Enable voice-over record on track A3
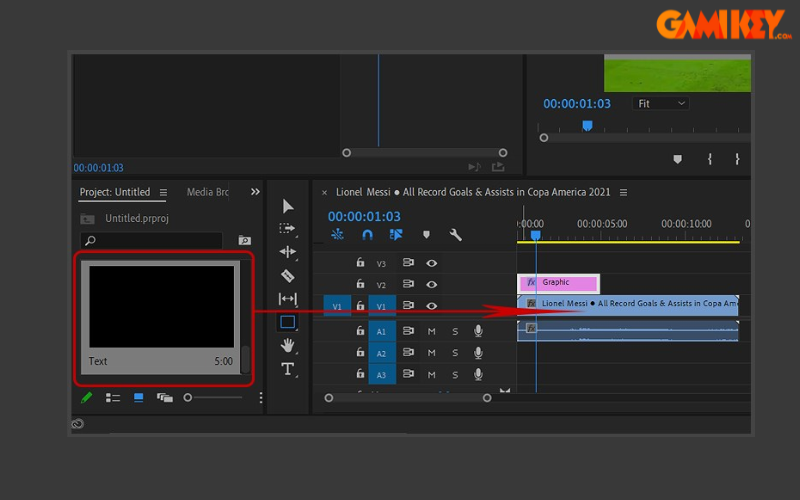Screen dimensions: 800x500 click(x=478, y=374)
